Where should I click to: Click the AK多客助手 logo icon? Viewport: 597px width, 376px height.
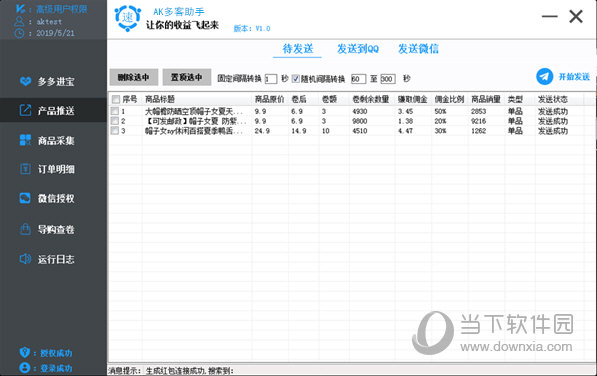128,18
